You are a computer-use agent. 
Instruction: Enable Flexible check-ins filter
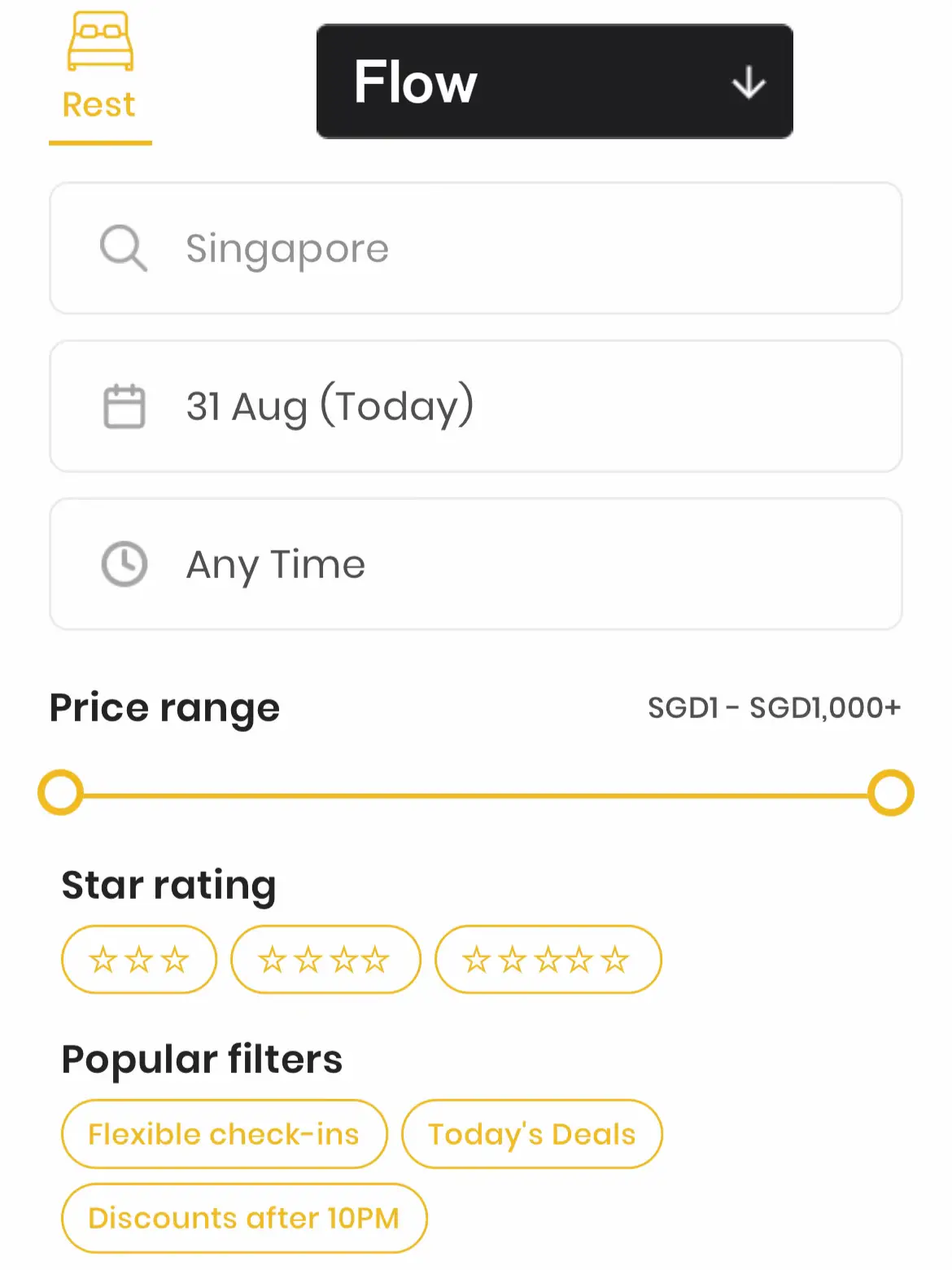224,1134
